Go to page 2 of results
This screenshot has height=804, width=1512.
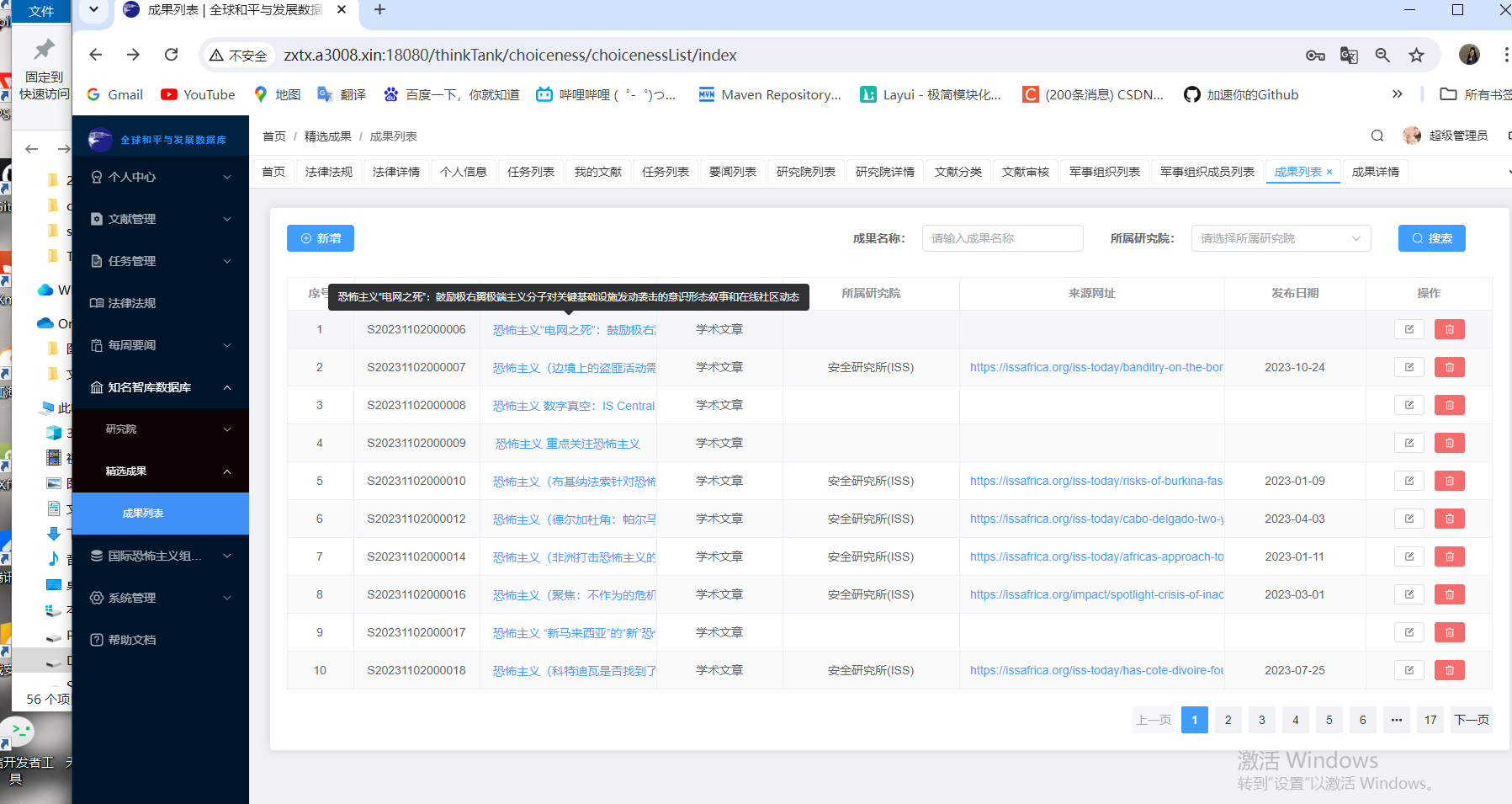click(1228, 720)
